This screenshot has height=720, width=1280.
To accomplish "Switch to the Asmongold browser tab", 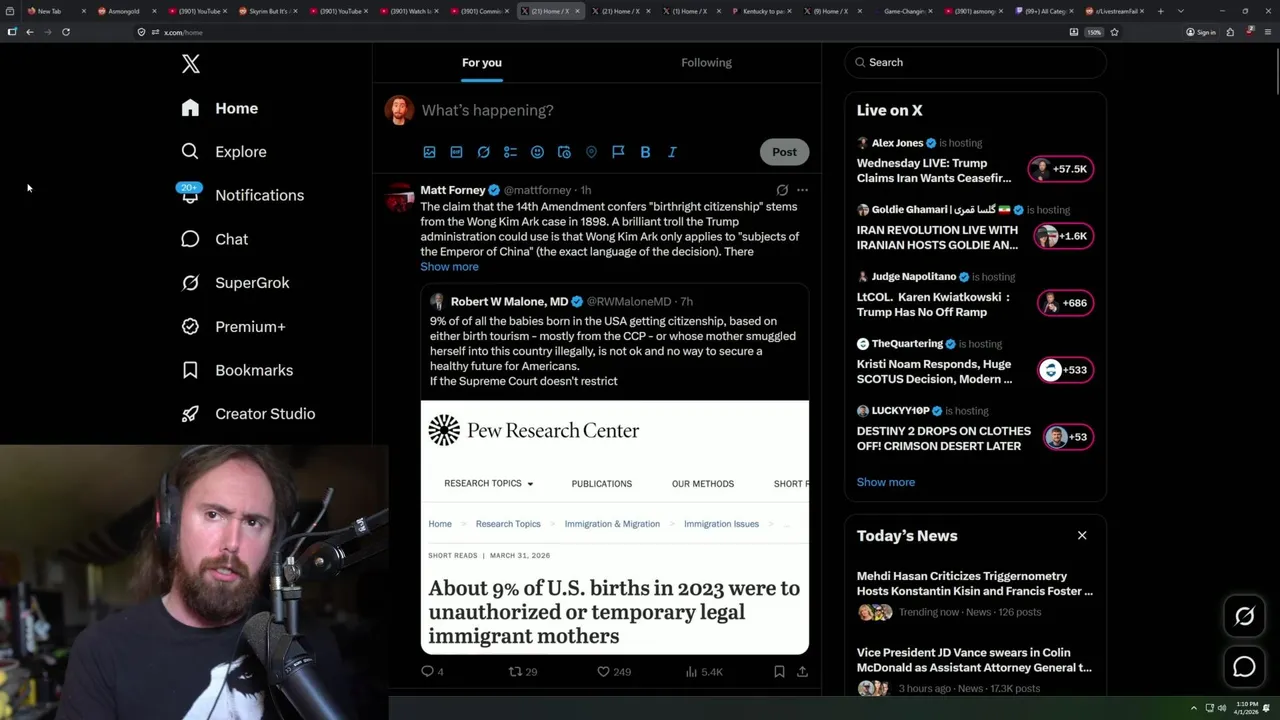I will pos(124,11).
